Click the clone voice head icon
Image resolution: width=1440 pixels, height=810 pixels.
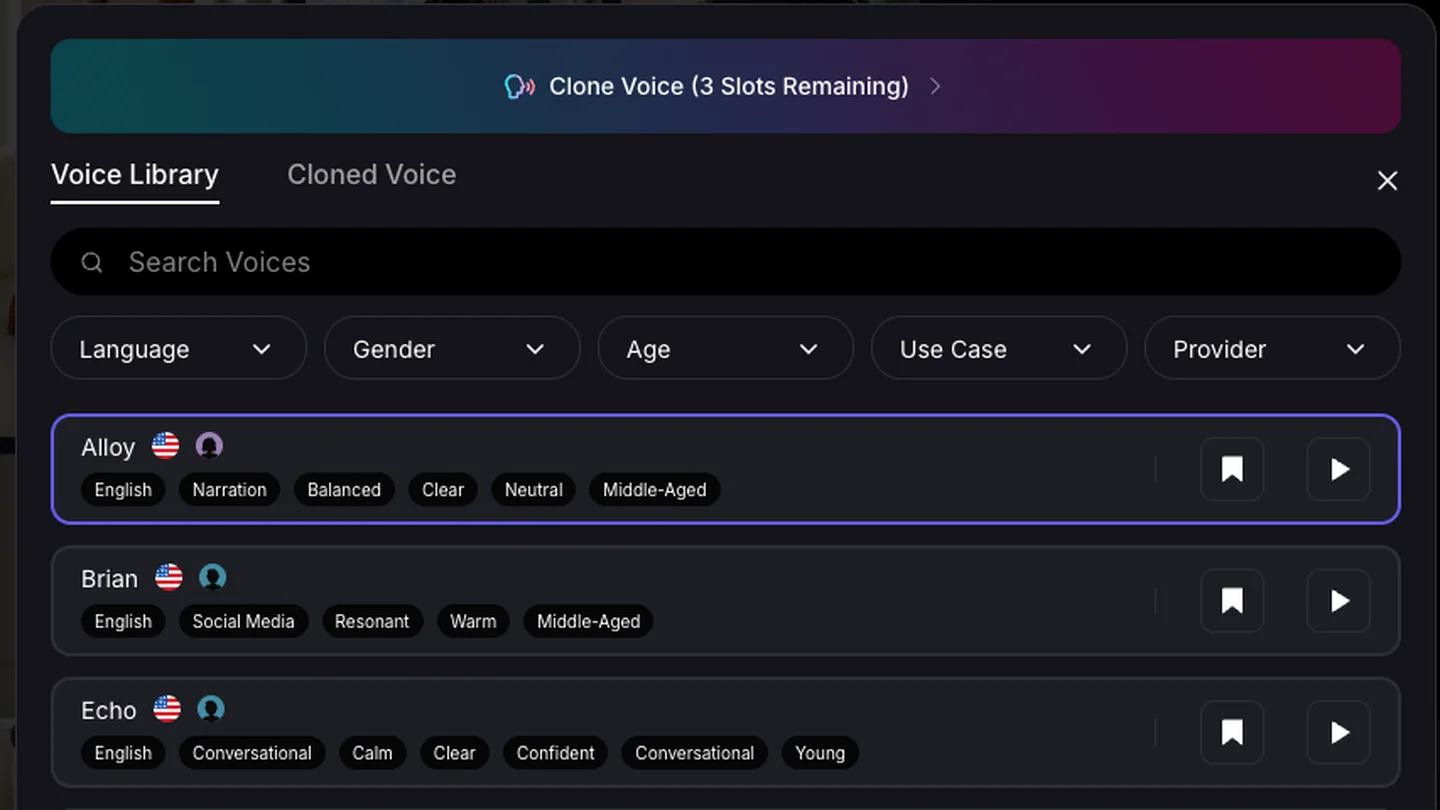click(x=520, y=87)
